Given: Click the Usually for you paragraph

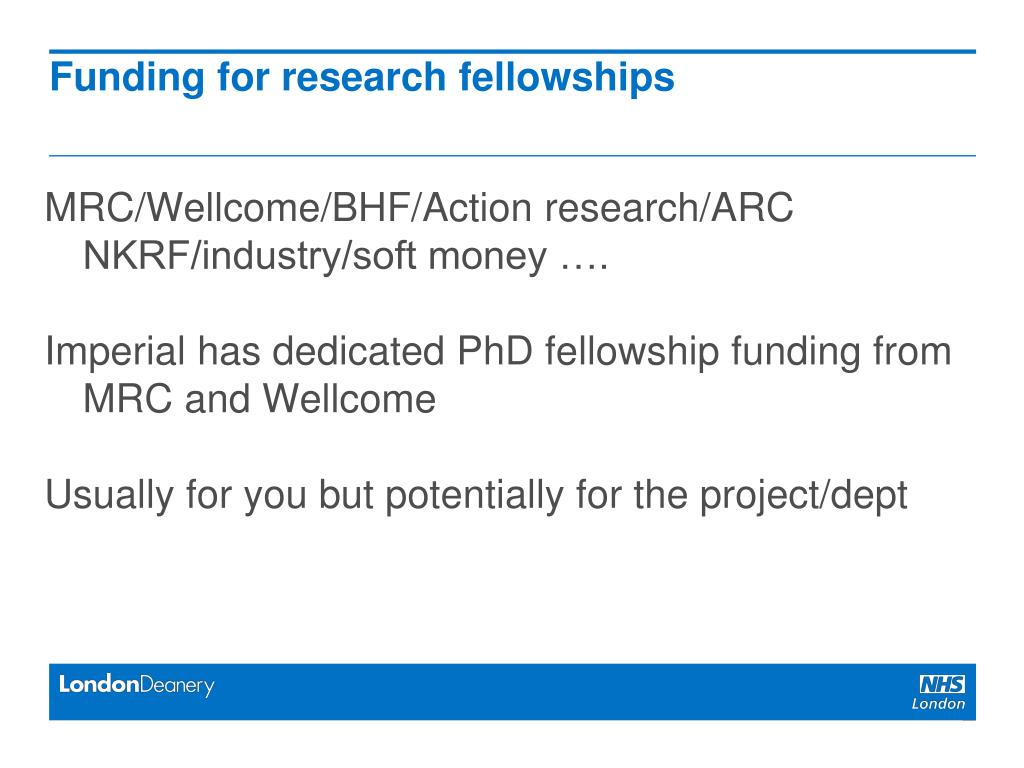Looking at the screenshot, I should click(x=476, y=495).
